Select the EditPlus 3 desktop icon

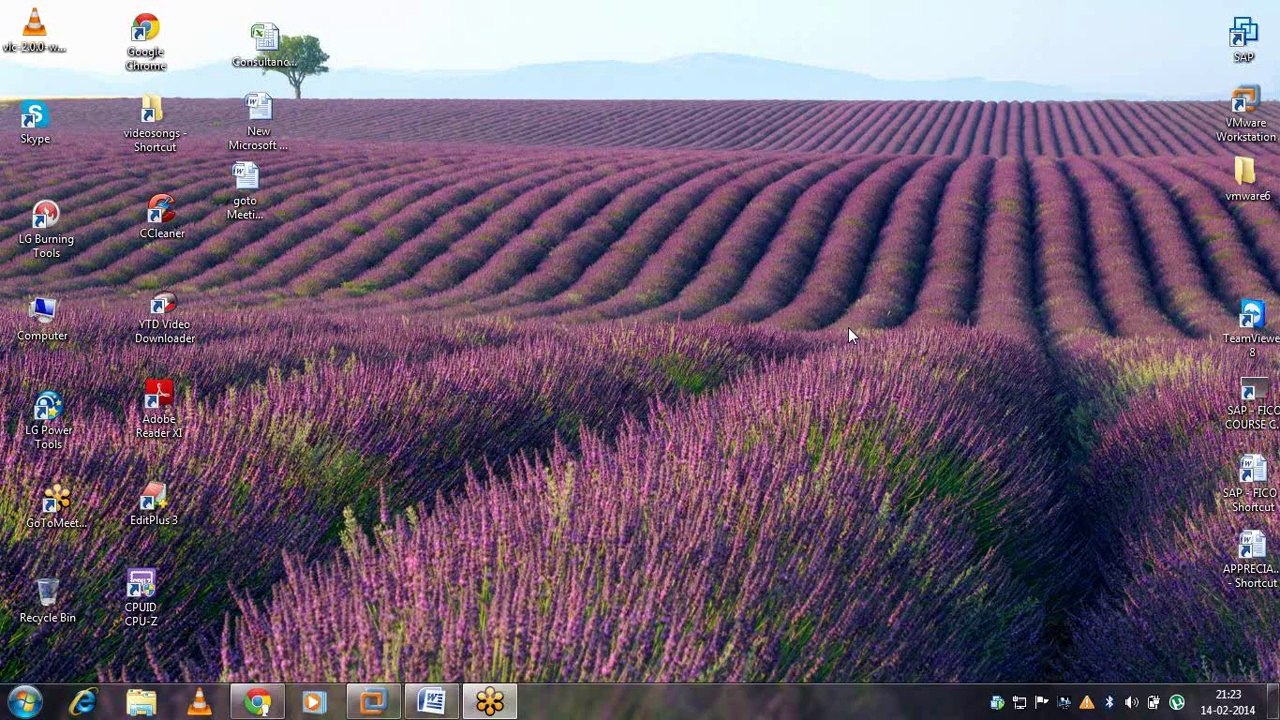tap(153, 504)
